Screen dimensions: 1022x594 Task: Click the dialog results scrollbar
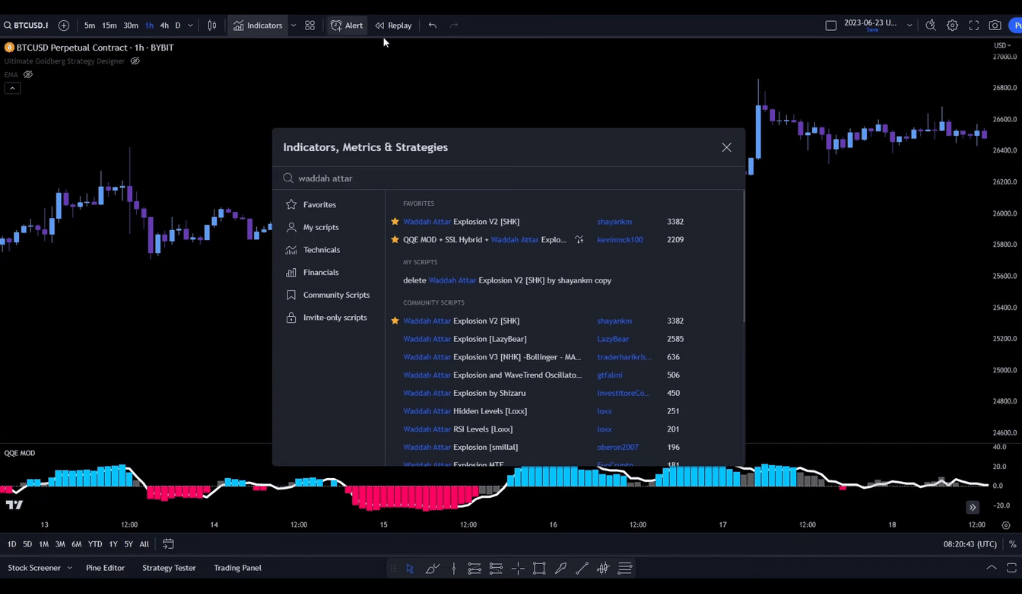click(744, 256)
